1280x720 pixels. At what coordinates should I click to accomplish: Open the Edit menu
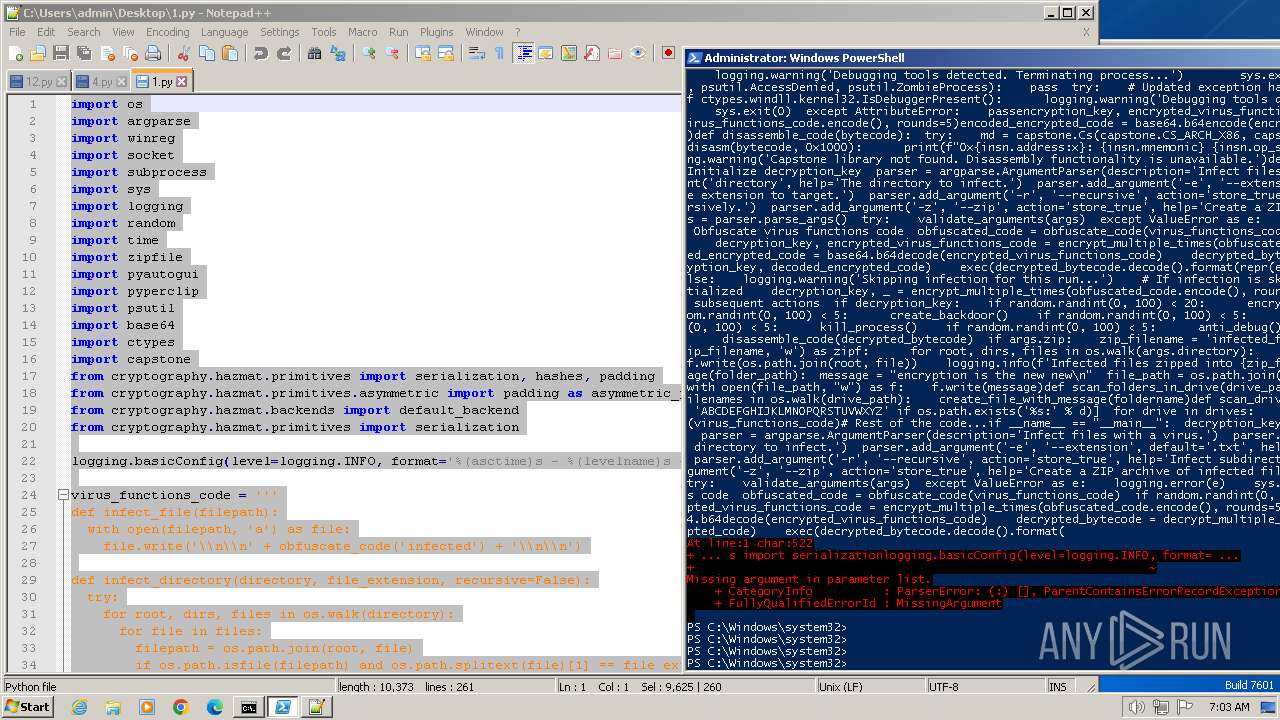point(46,32)
